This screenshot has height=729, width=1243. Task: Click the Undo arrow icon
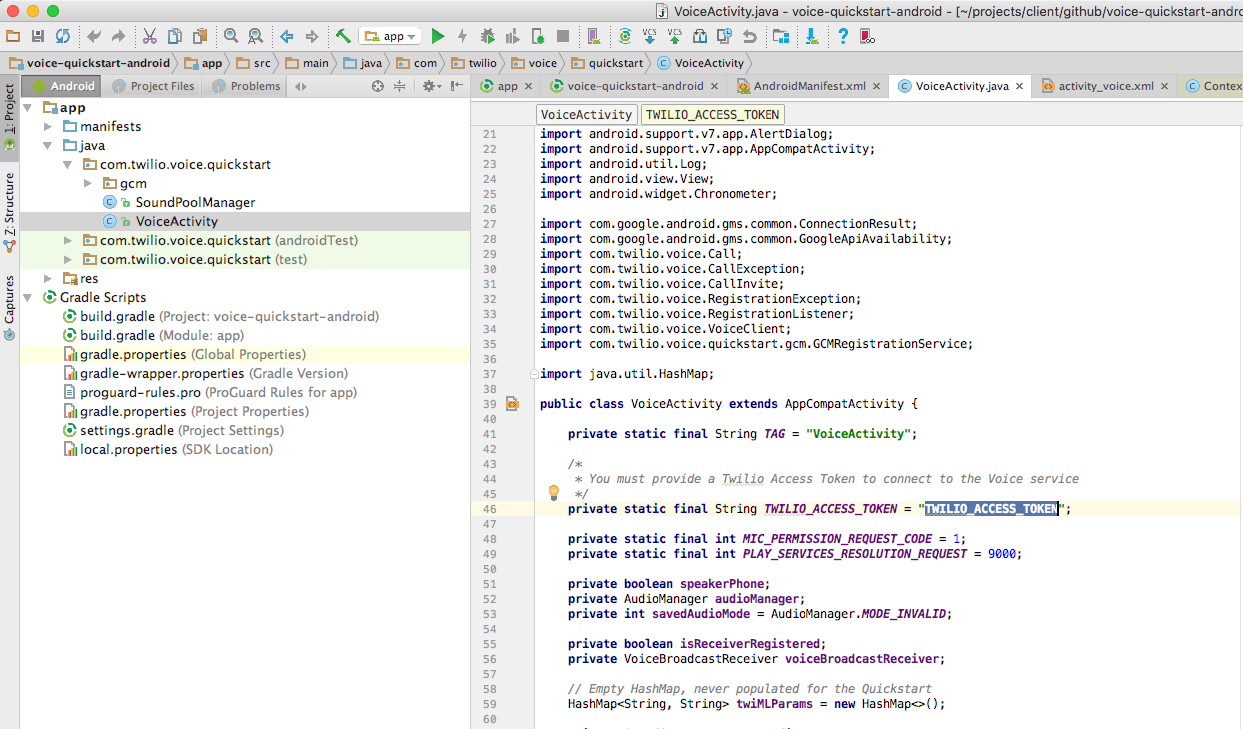click(x=93, y=36)
